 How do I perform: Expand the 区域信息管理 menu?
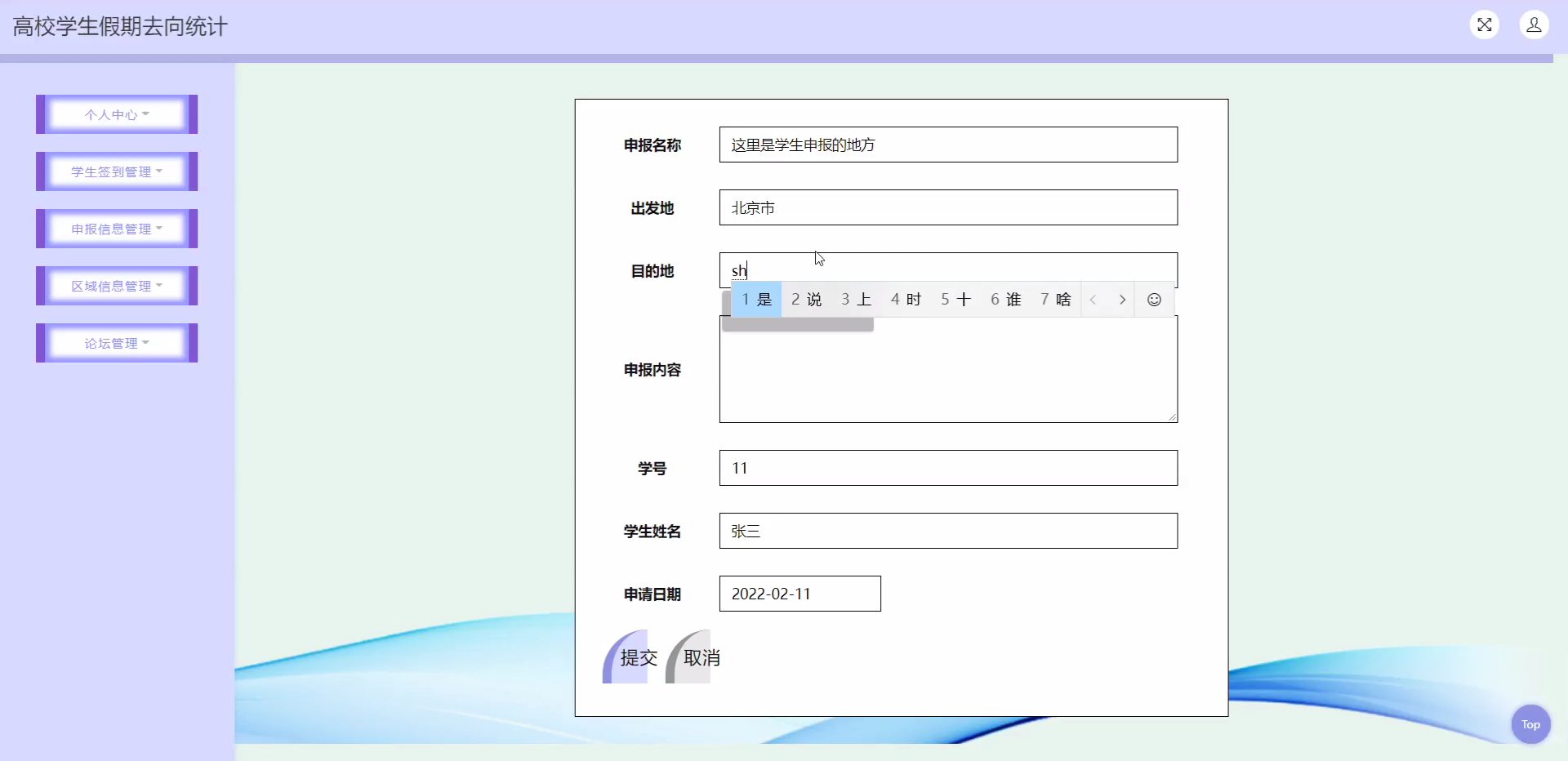117,286
